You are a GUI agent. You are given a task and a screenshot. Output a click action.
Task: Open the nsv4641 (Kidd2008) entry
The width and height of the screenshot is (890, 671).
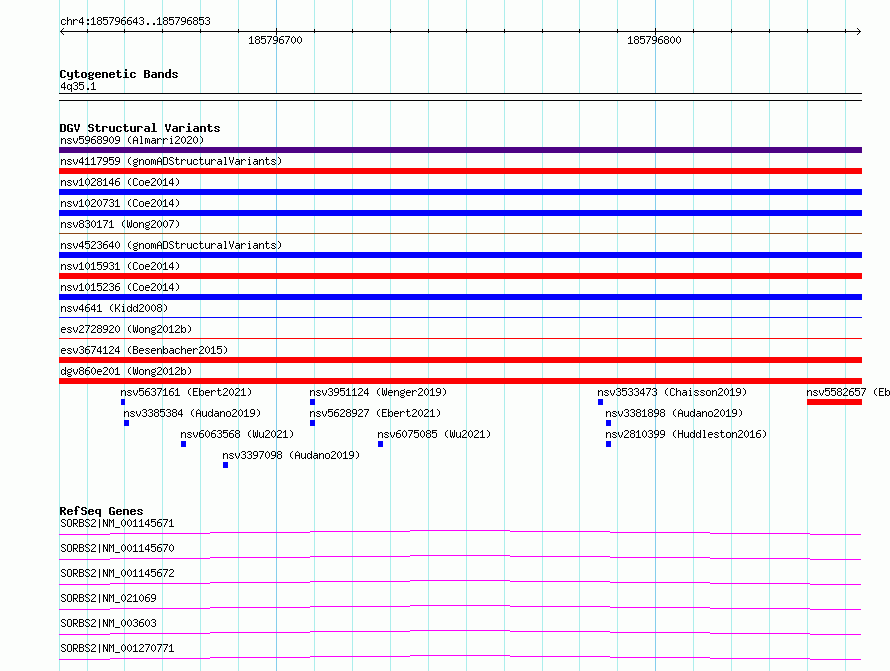114,308
